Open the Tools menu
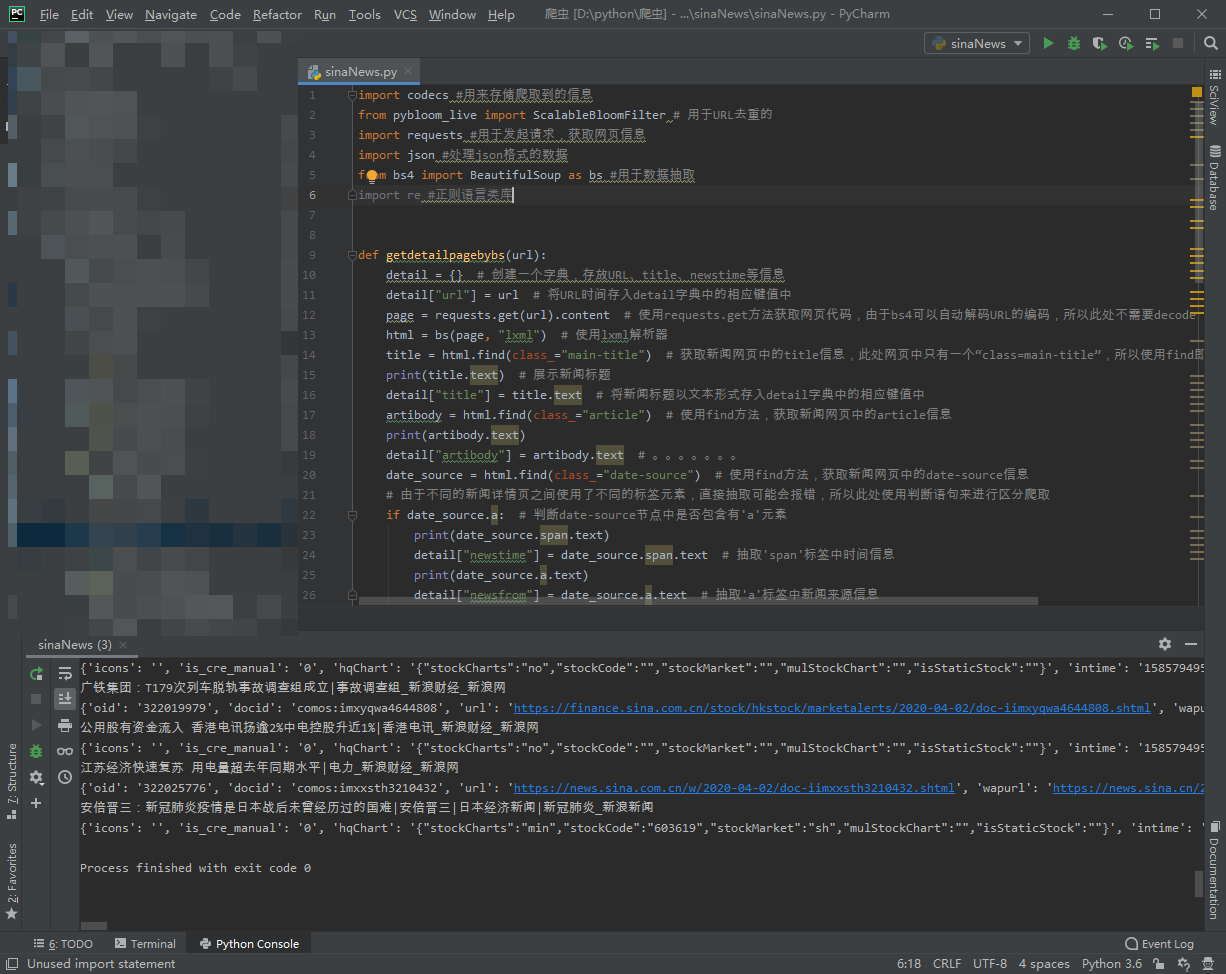 [365, 14]
